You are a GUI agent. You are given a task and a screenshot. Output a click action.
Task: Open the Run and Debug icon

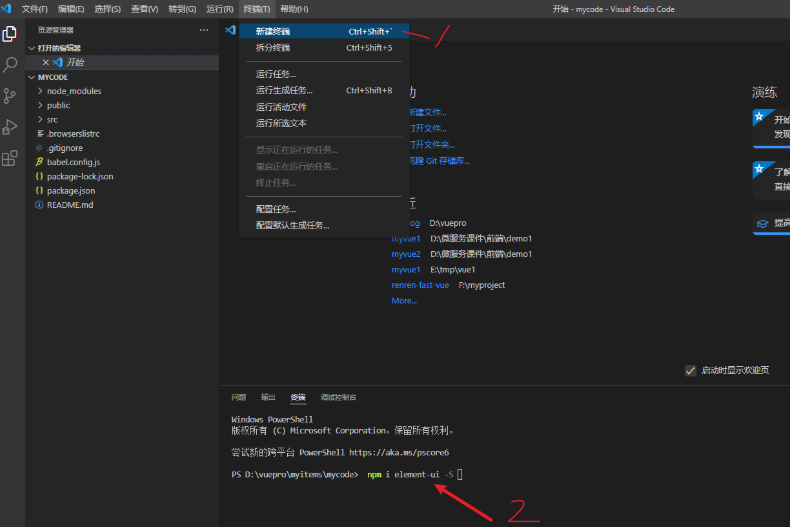pyautogui.click(x=10, y=127)
